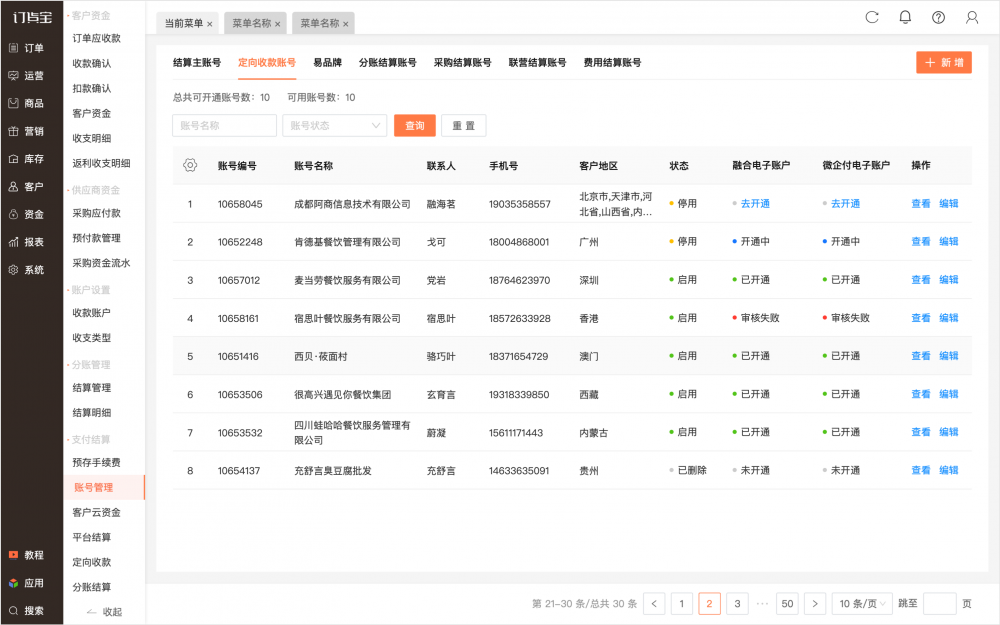The width and height of the screenshot is (1000, 625).
Task: Open 预存手续费 in the submenu
Action: (96, 462)
